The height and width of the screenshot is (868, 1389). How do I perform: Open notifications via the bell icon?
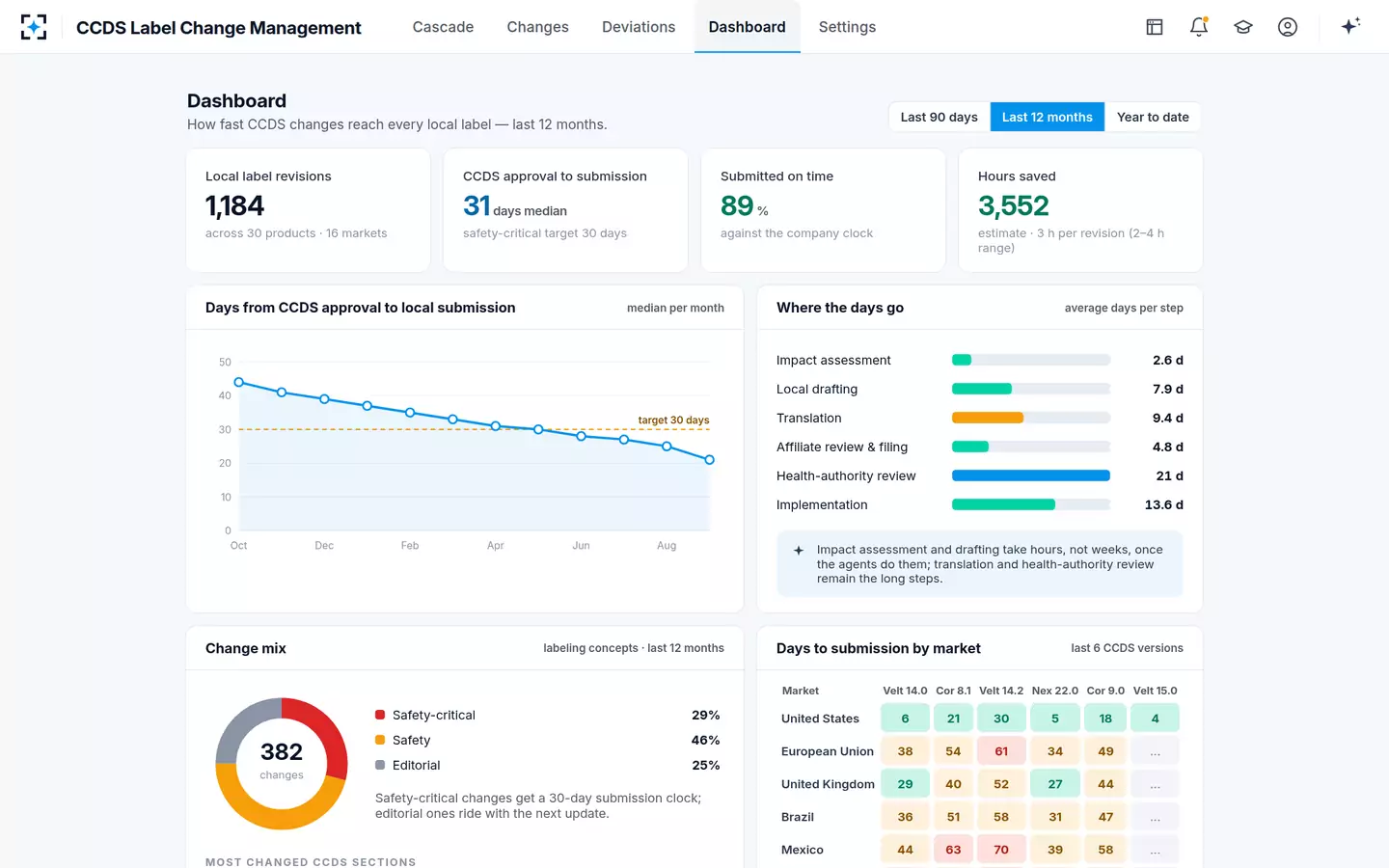pos(1199,27)
